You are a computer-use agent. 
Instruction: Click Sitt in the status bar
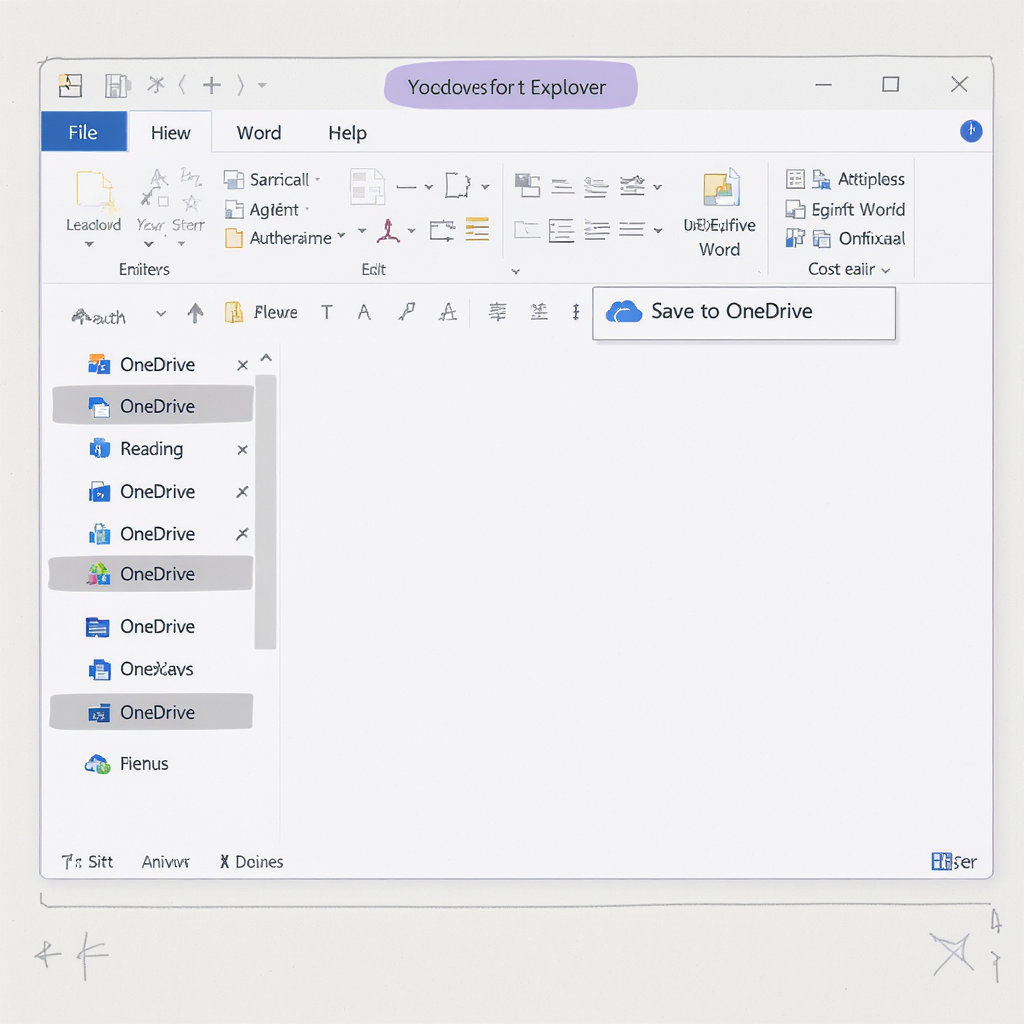point(101,862)
